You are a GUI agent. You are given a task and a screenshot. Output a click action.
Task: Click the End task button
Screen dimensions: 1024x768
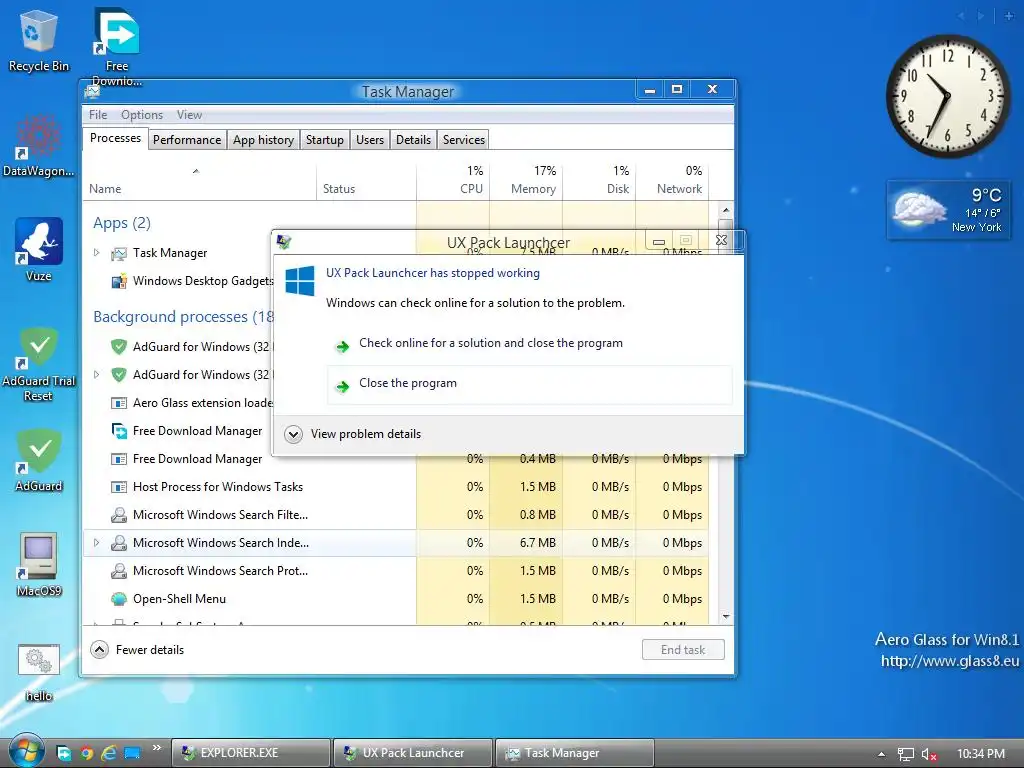(683, 650)
